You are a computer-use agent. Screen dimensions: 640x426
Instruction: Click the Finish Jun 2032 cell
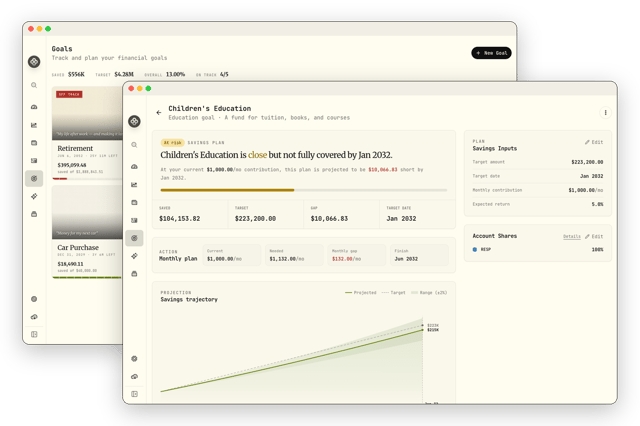pyautogui.click(x=419, y=255)
